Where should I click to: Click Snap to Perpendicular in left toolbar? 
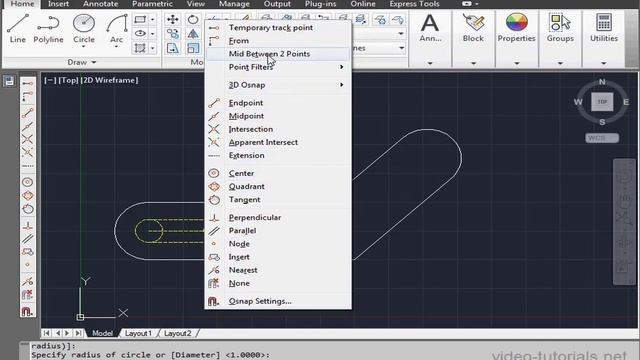click(27, 225)
